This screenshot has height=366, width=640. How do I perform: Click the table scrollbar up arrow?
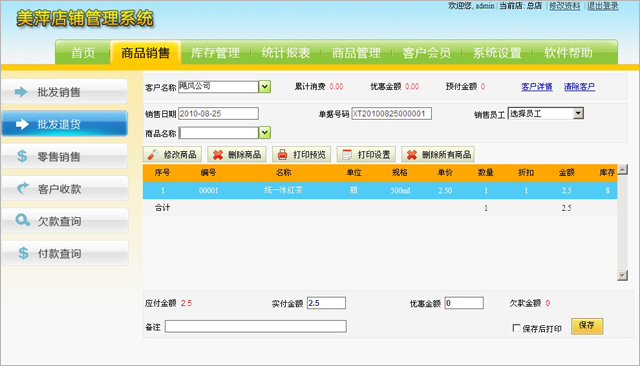click(x=622, y=169)
